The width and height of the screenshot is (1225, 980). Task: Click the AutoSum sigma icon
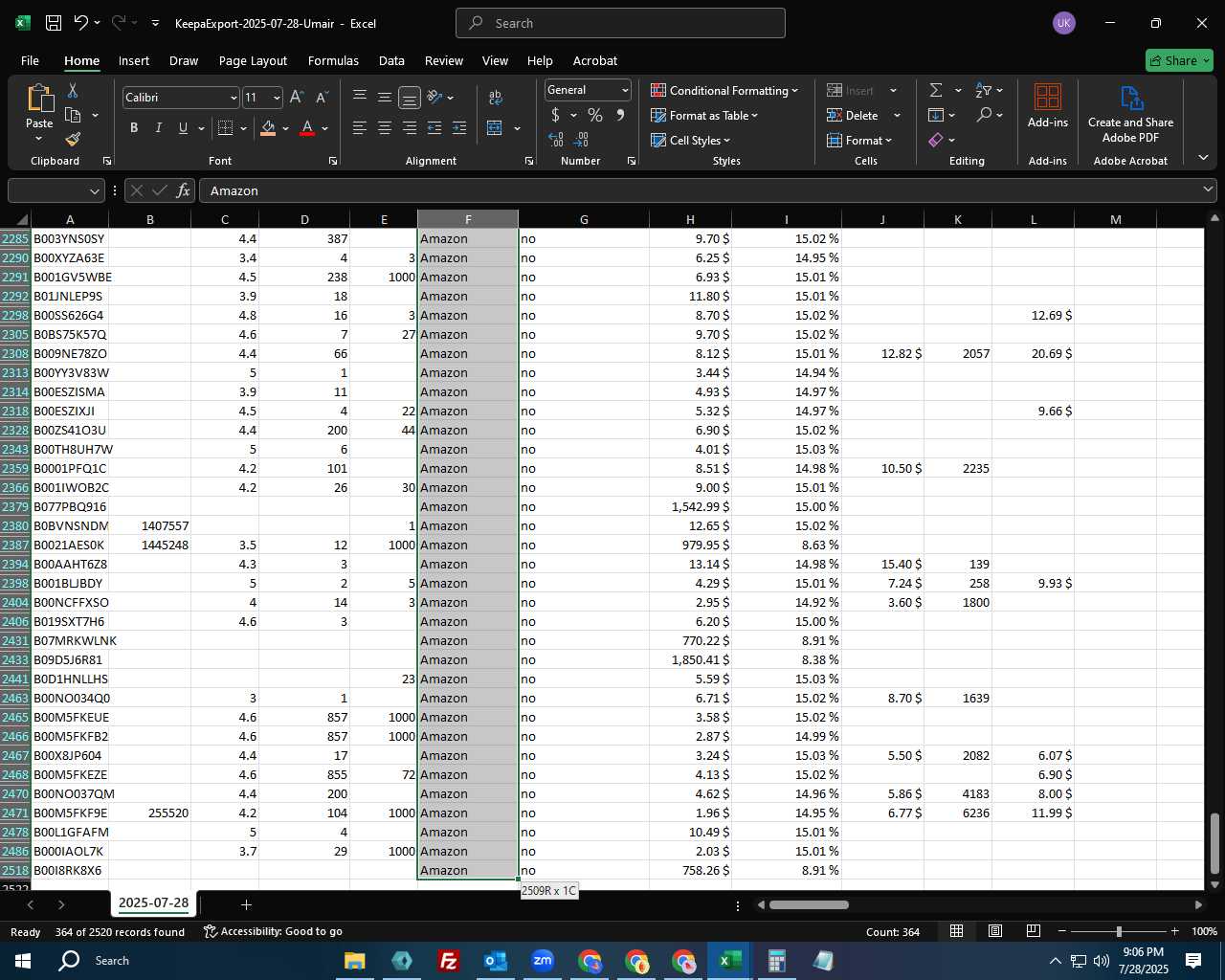(936, 90)
